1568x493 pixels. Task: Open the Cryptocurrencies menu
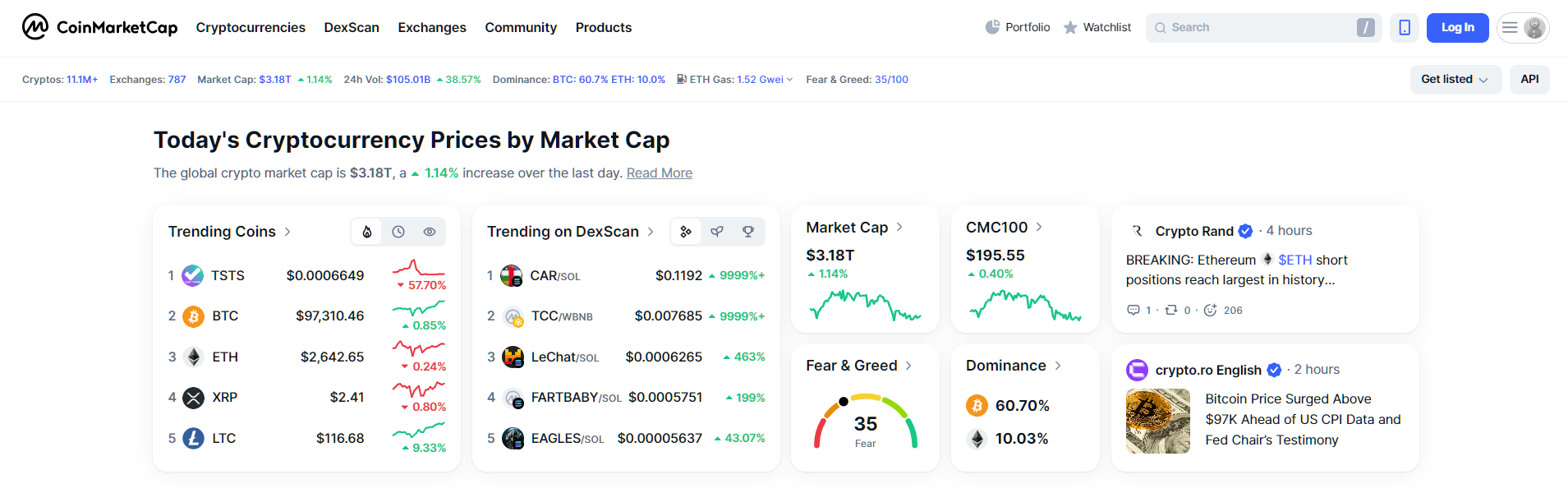click(x=251, y=28)
